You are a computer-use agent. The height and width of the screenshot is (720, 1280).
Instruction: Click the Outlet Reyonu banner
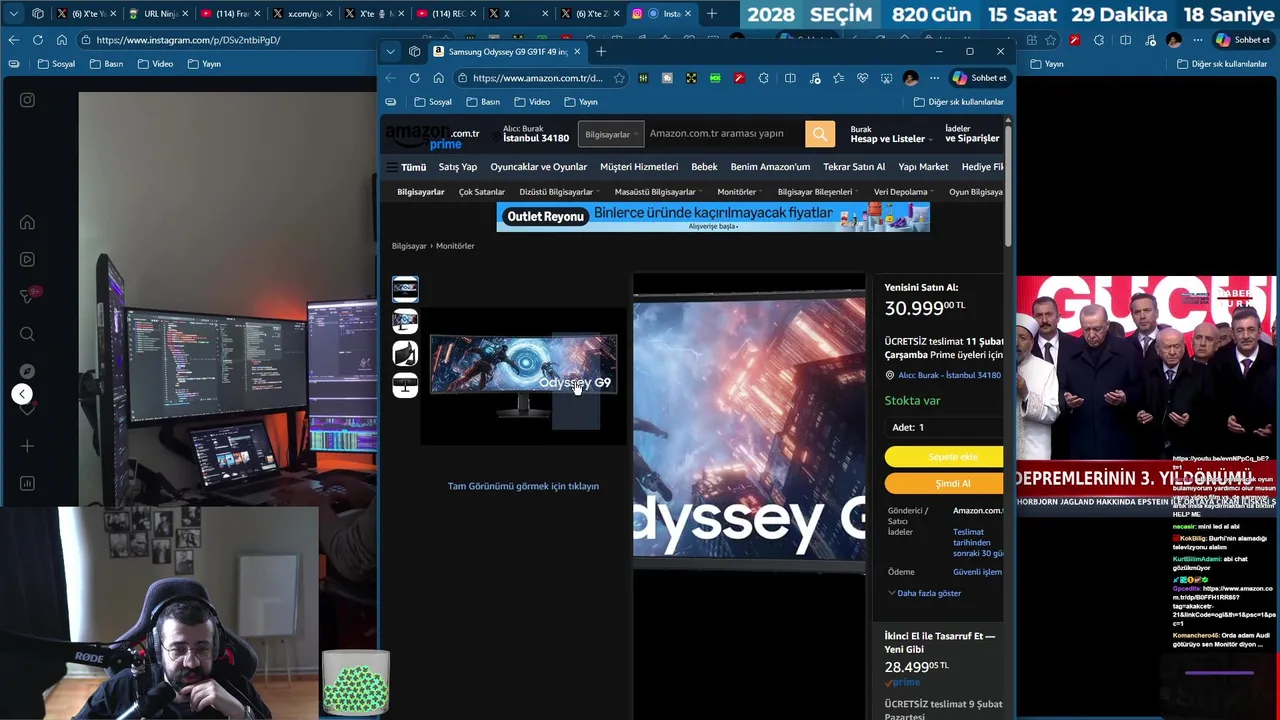[713, 217]
